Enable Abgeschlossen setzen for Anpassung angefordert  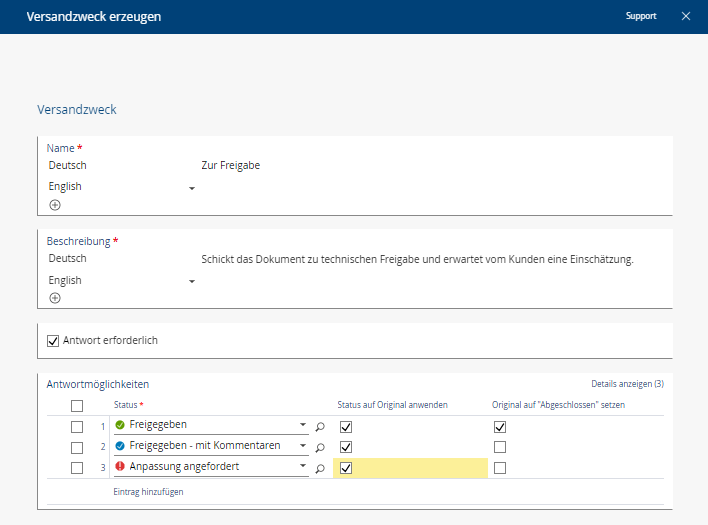point(500,468)
